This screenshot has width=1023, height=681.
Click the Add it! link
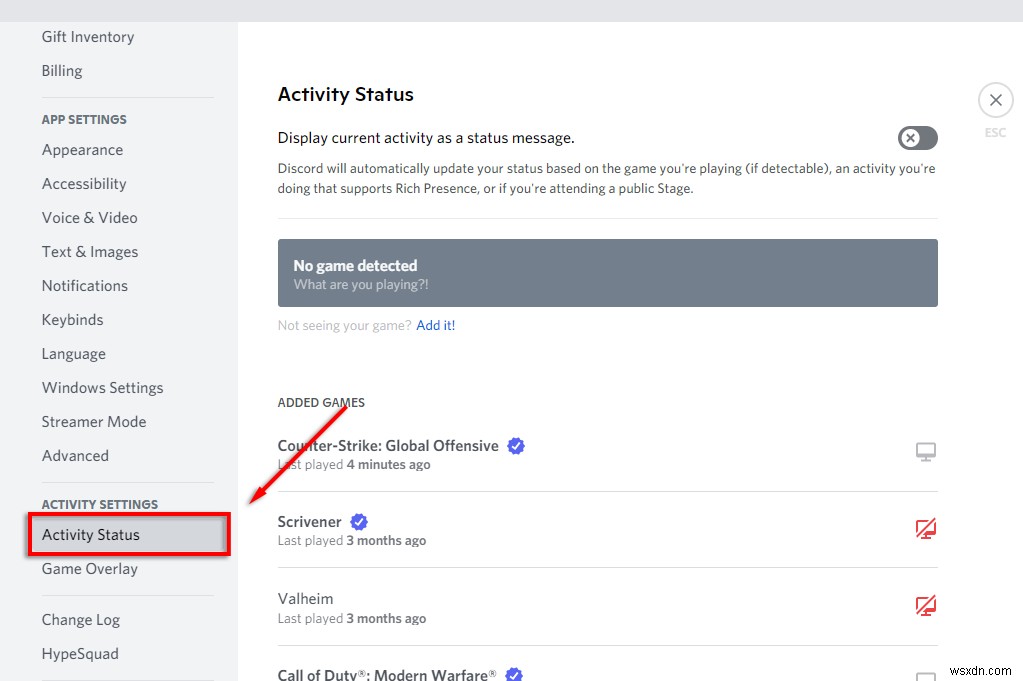coord(435,324)
